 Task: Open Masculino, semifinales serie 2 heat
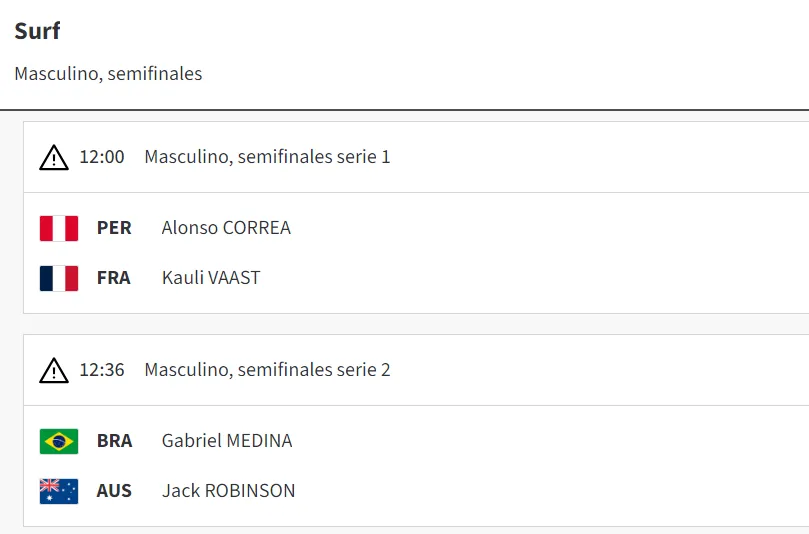267,370
